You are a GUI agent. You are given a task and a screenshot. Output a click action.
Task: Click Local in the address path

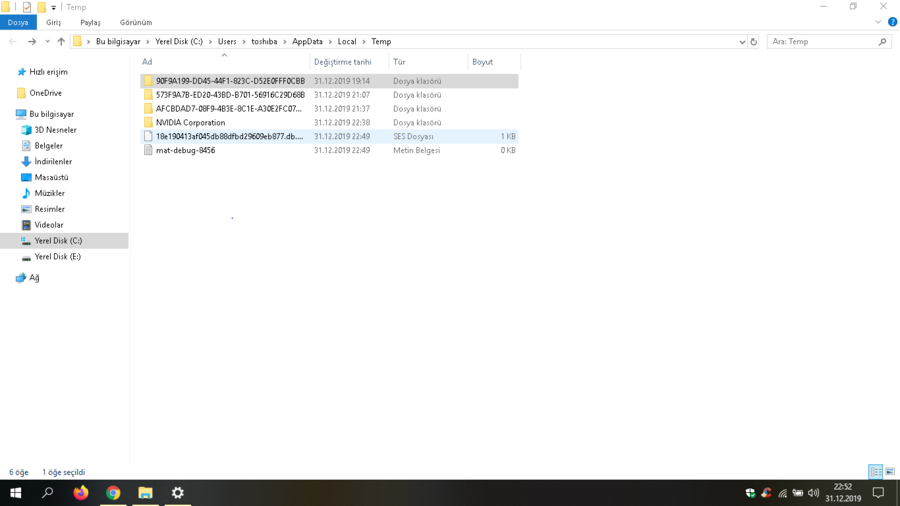point(347,41)
